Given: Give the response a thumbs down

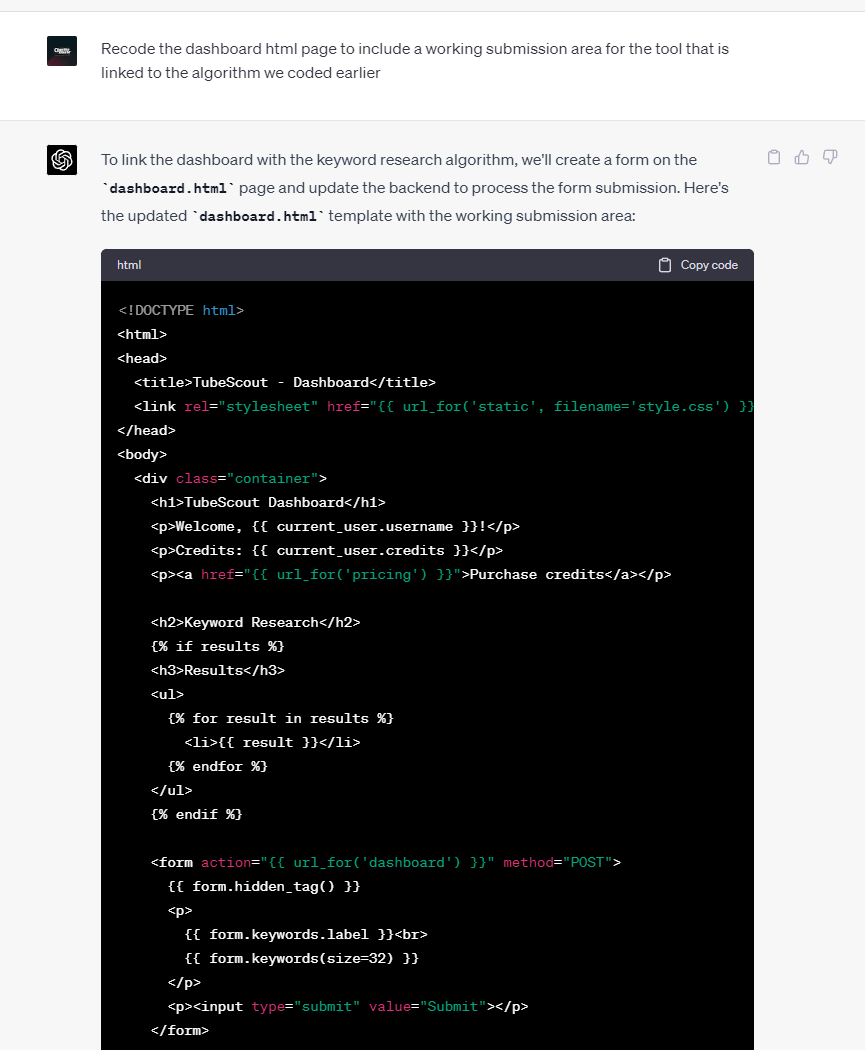Looking at the screenshot, I should (830, 157).
